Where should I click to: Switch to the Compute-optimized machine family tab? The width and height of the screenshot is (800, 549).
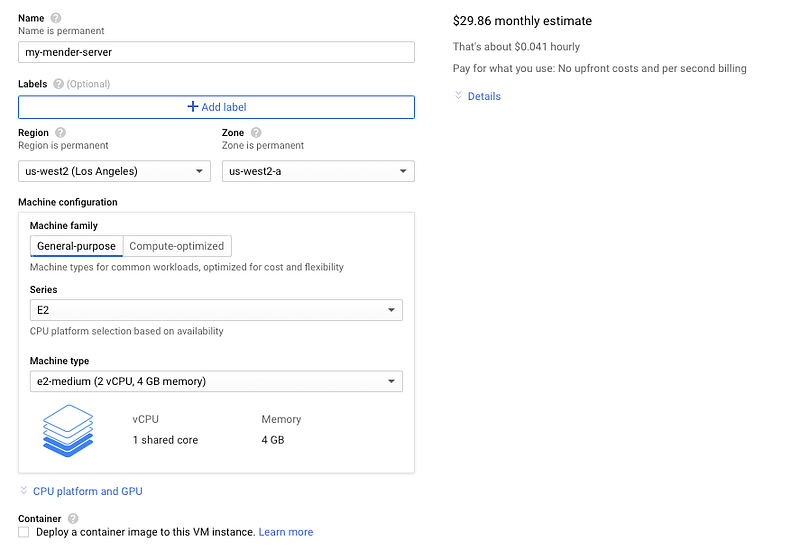(178, 246)
